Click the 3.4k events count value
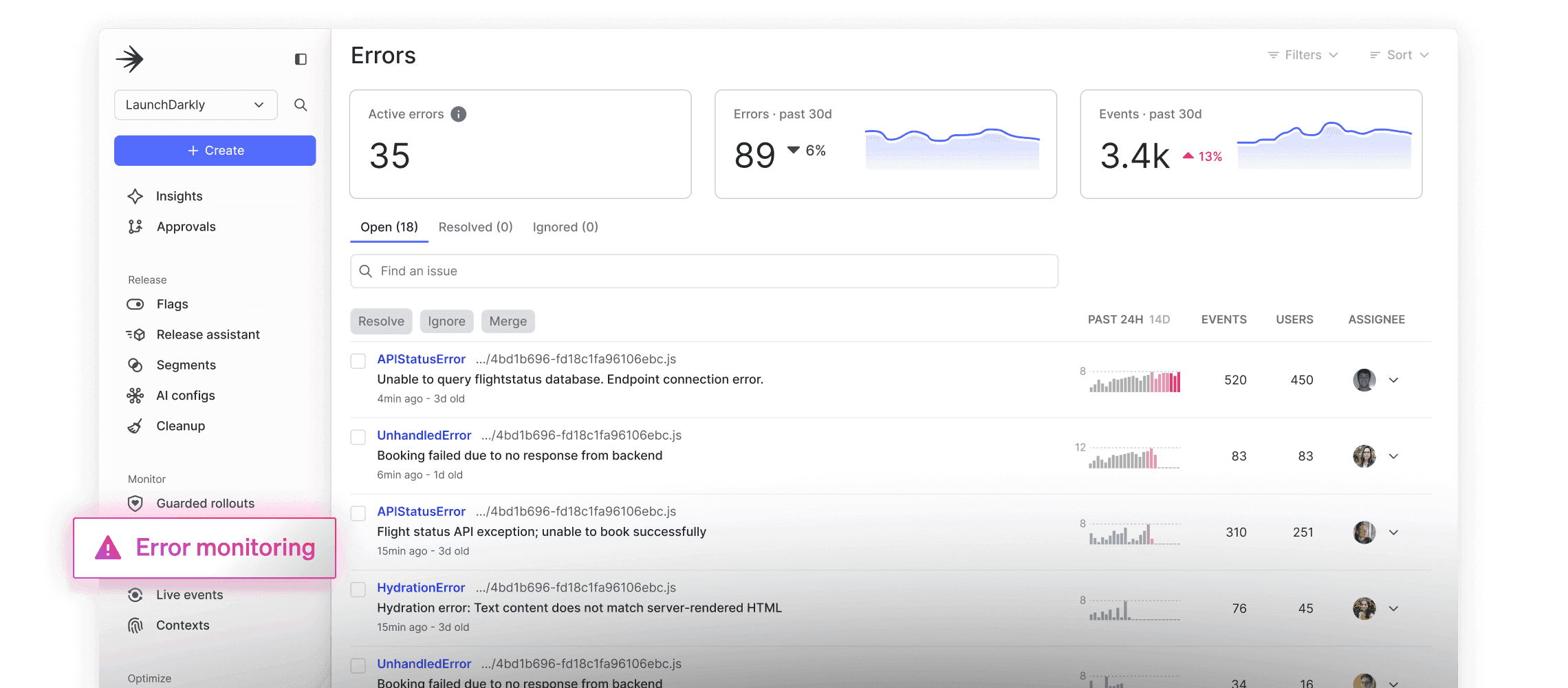This screenshot has width=1568, height=688. [1135, 156]
